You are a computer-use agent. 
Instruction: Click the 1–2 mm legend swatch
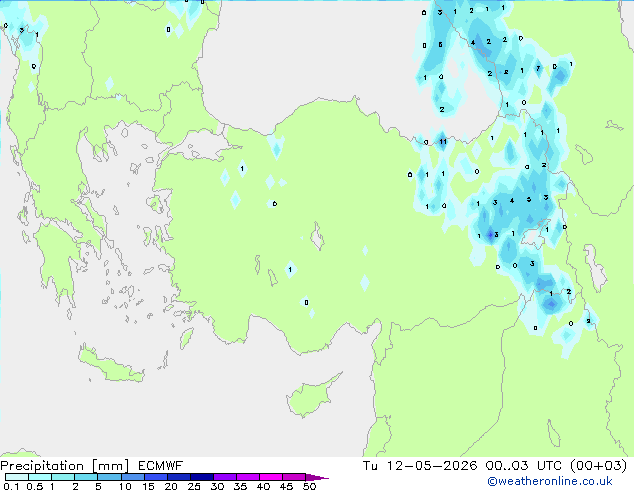63,477
